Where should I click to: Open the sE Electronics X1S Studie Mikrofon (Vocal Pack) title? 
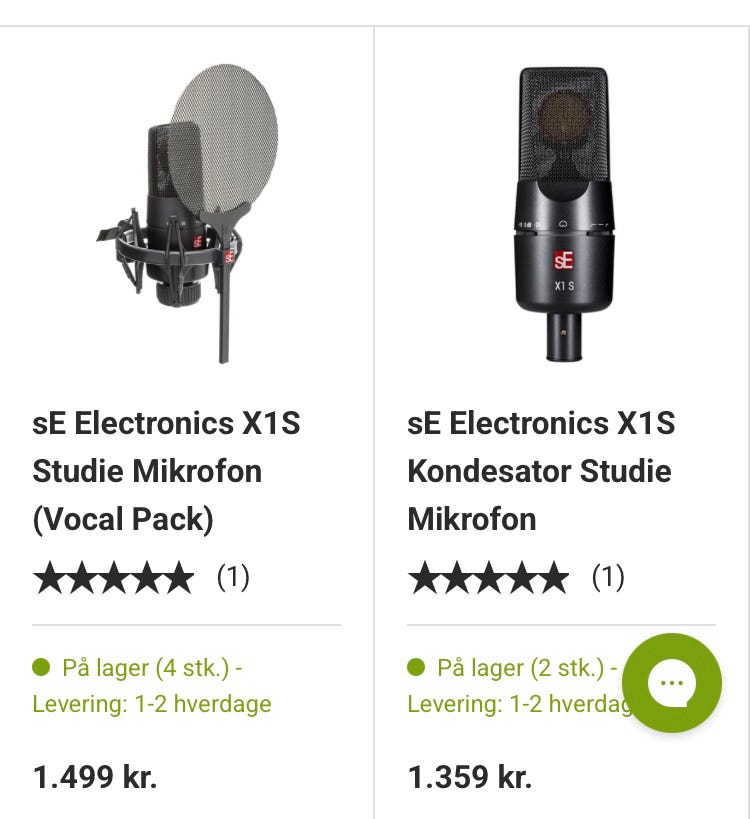click(x=166, y=471)
